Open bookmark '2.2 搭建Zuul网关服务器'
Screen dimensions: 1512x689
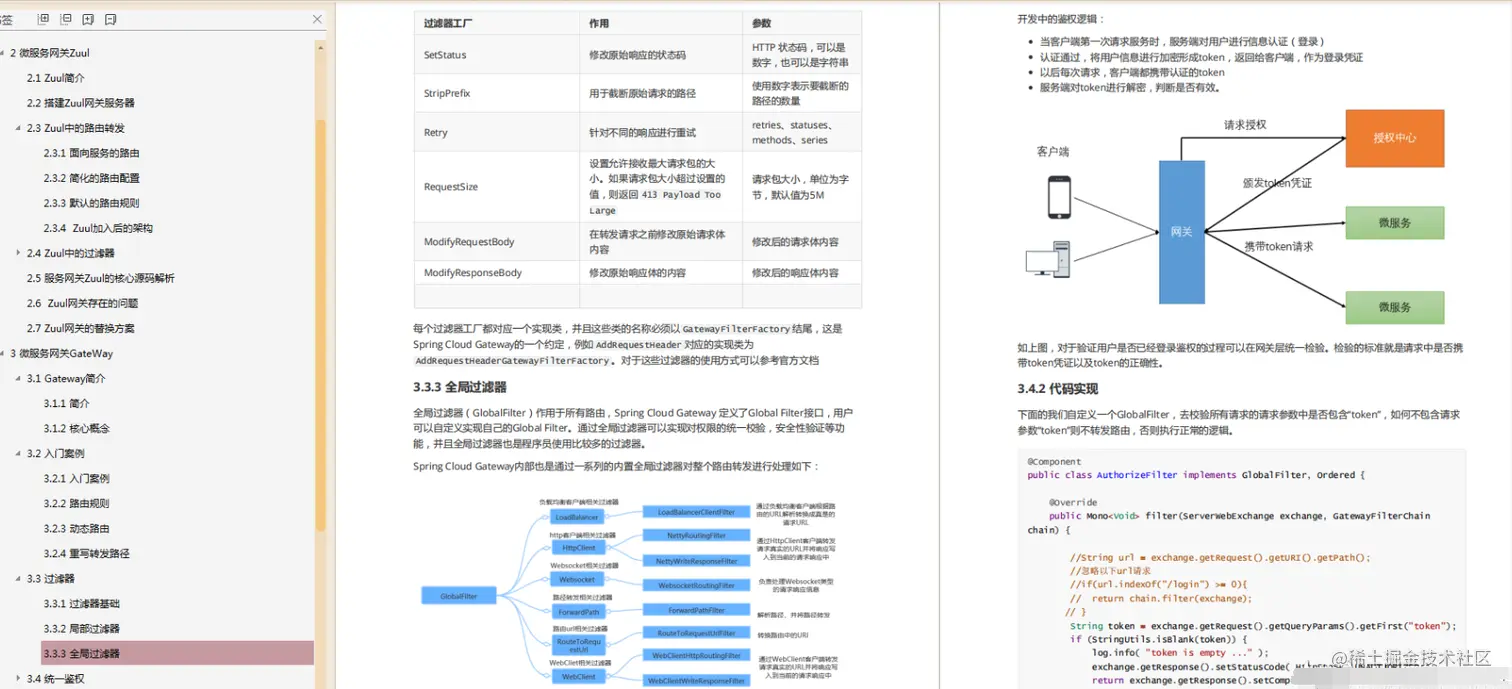click(x=81, y=103)
